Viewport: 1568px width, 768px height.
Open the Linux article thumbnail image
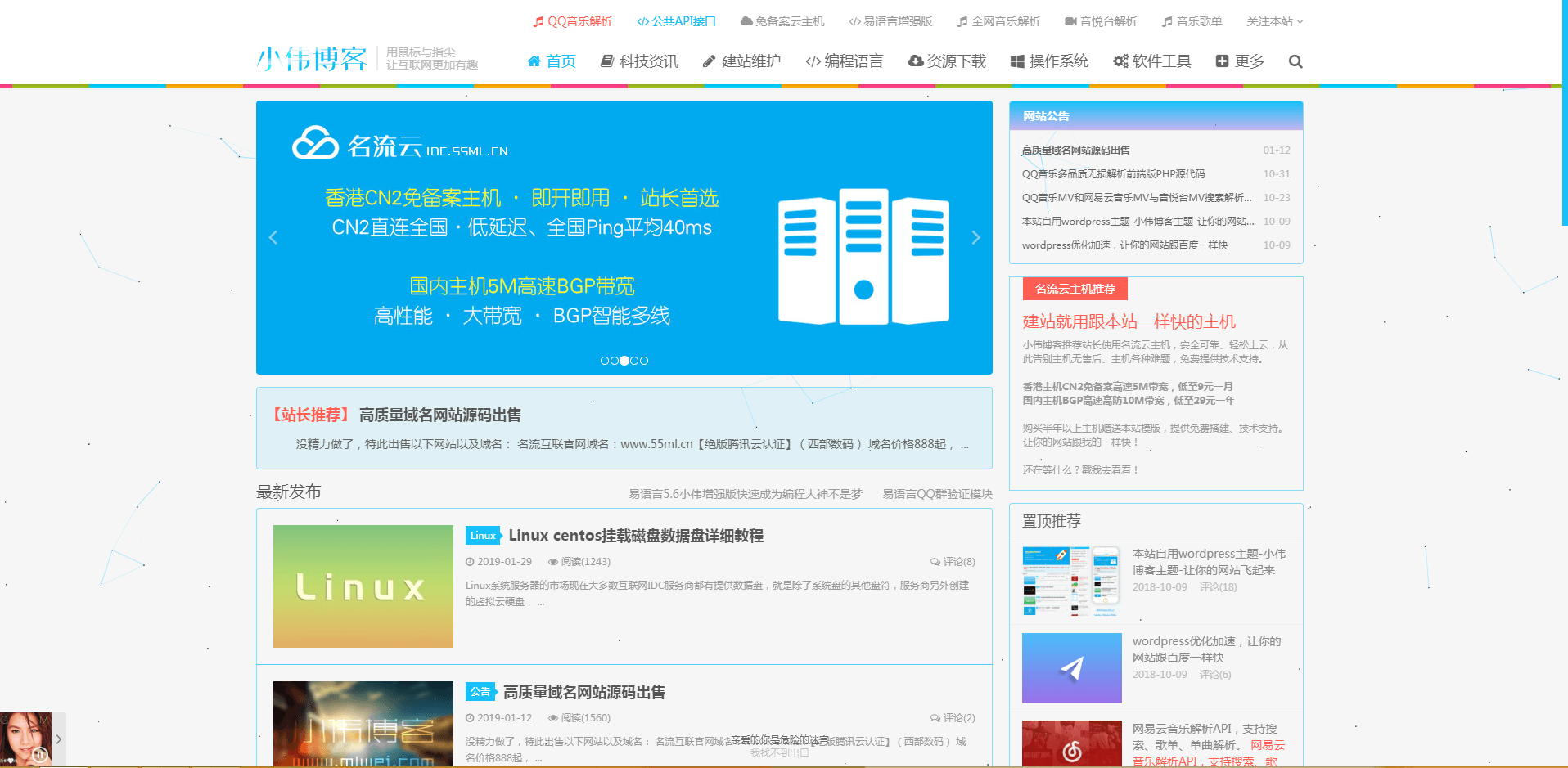363,586
